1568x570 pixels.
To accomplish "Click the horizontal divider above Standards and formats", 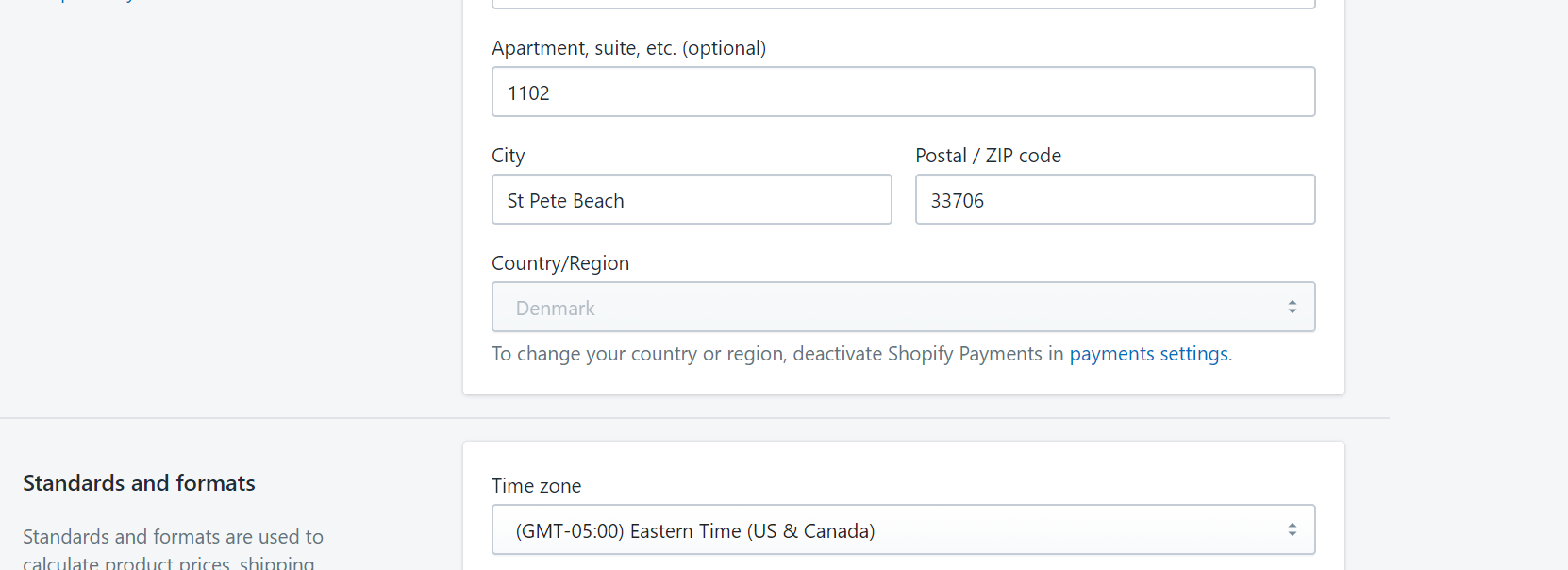I will 226,417.
